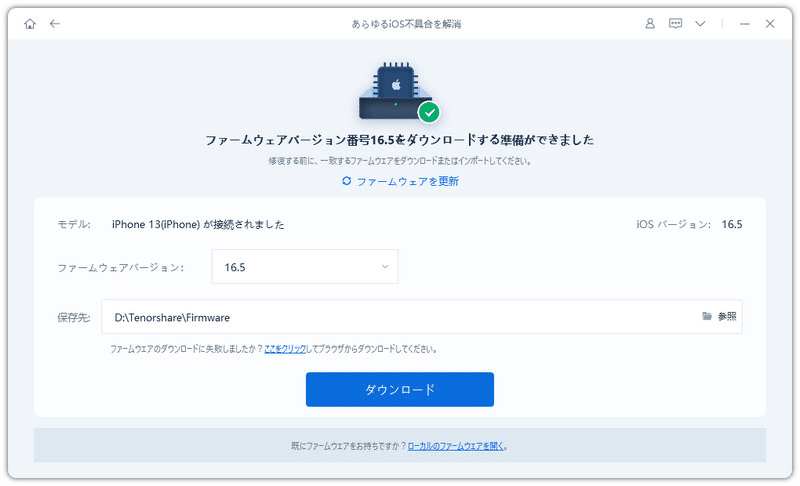
Task: Expand the title bar chevron menu
Action: tap(700, 23)
